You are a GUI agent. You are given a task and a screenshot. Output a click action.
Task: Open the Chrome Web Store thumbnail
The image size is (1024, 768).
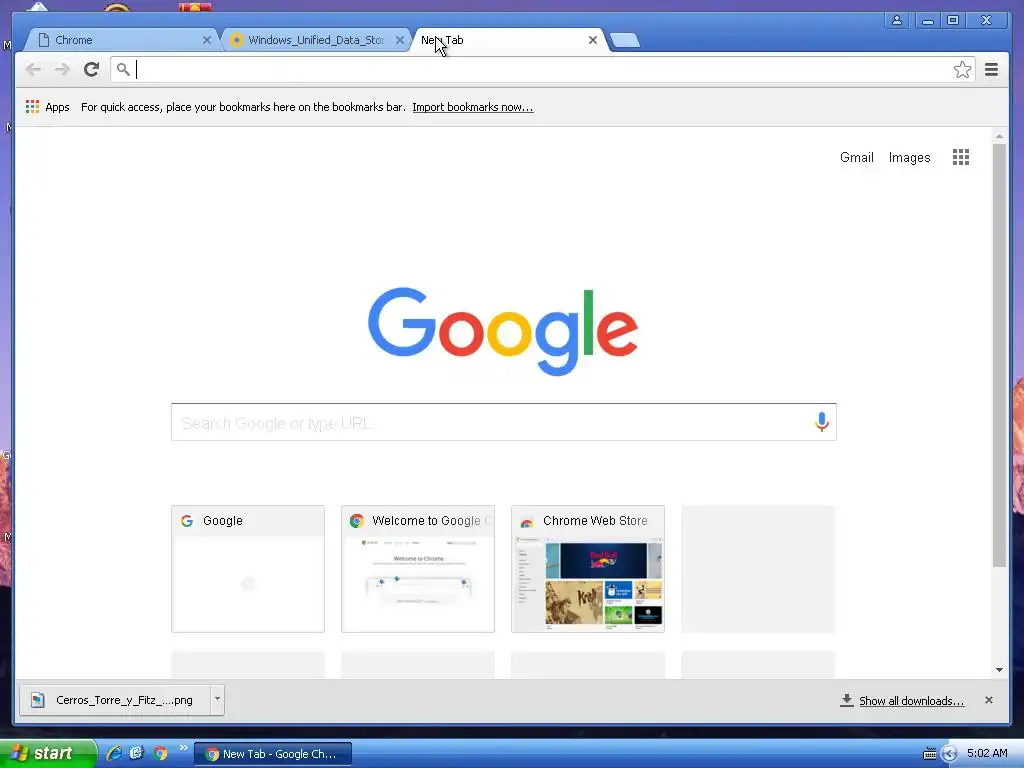click(588, 569)
